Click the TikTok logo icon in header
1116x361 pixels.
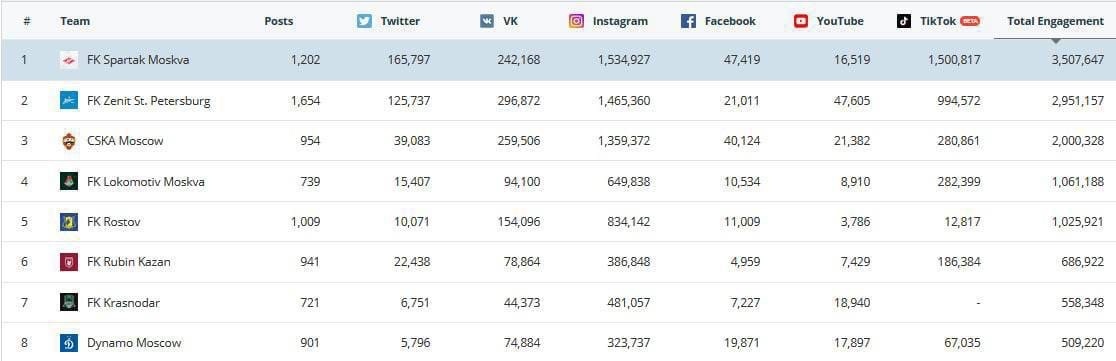click(904, 21)
